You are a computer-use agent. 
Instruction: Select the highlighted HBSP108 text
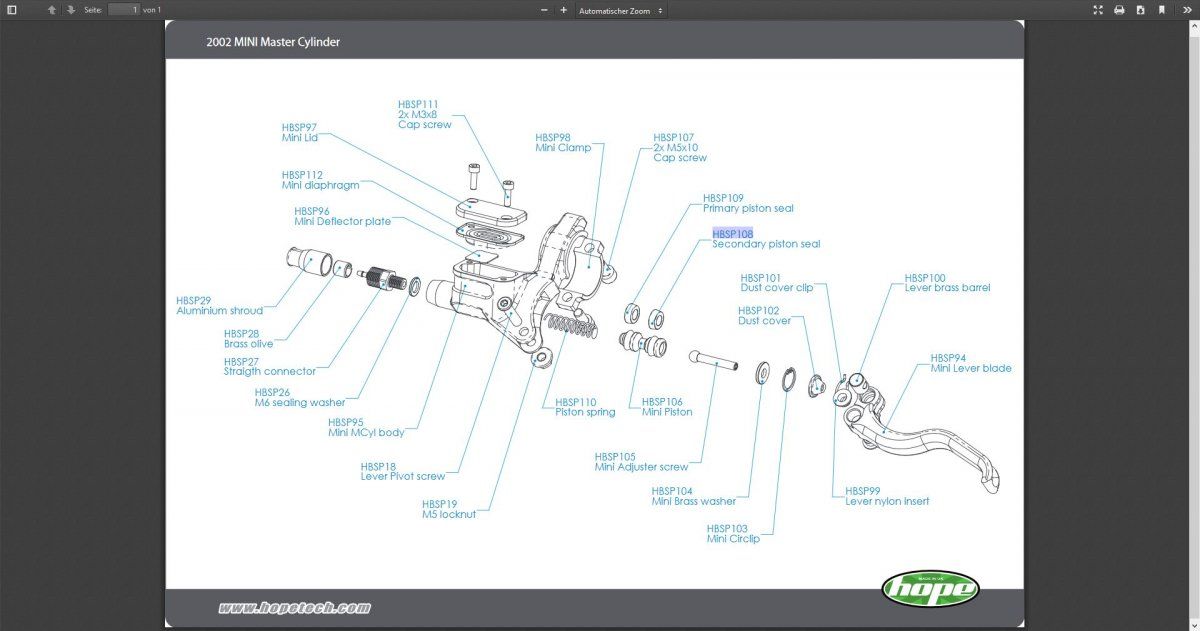click(x=733, y=233)
